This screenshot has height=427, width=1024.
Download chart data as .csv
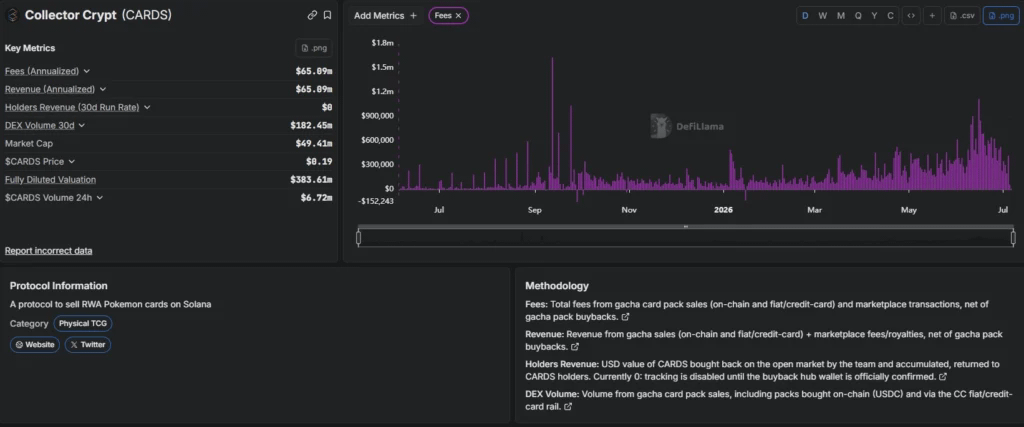(963, 16)
